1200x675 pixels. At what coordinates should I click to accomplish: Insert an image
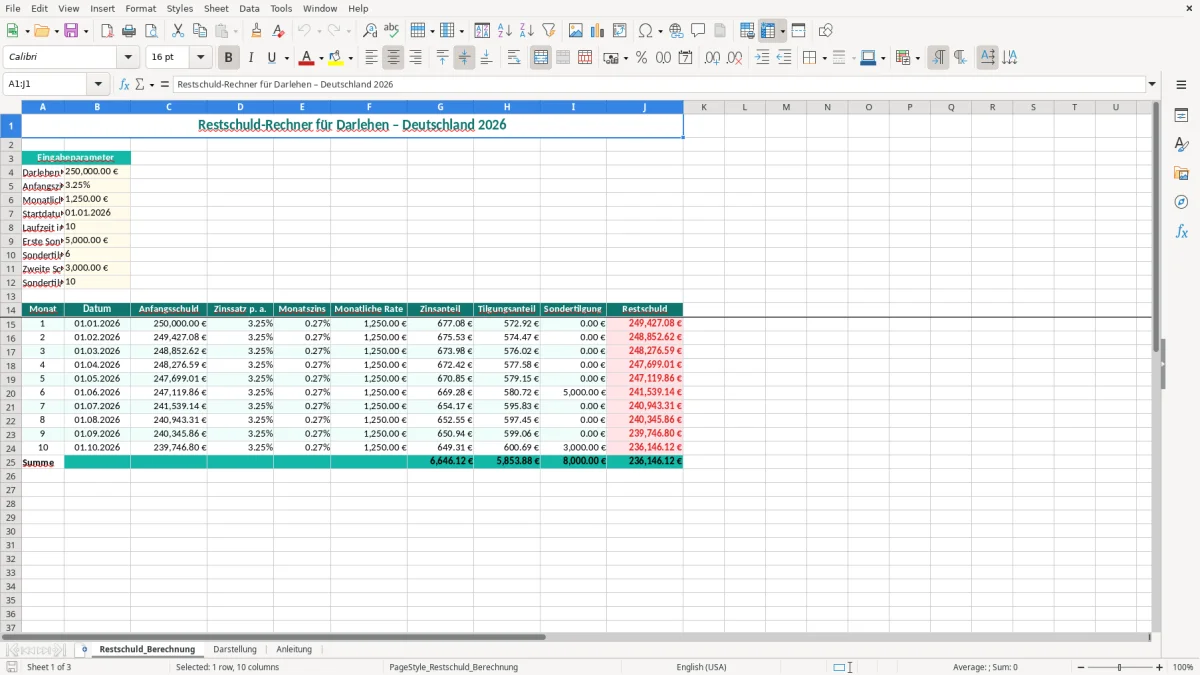[576, 31]
